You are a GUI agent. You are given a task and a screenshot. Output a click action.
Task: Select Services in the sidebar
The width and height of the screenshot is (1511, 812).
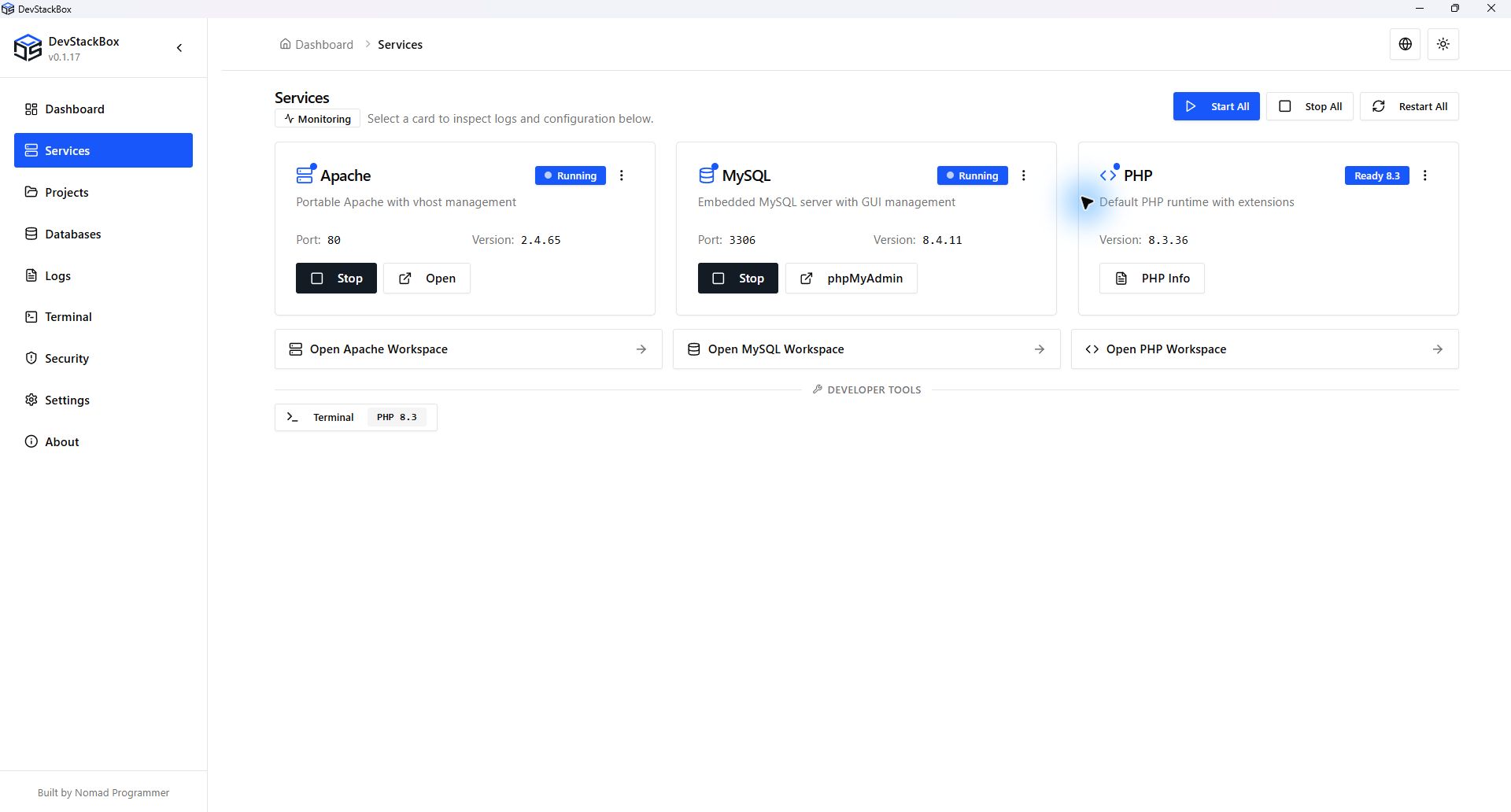click(103, 150)
